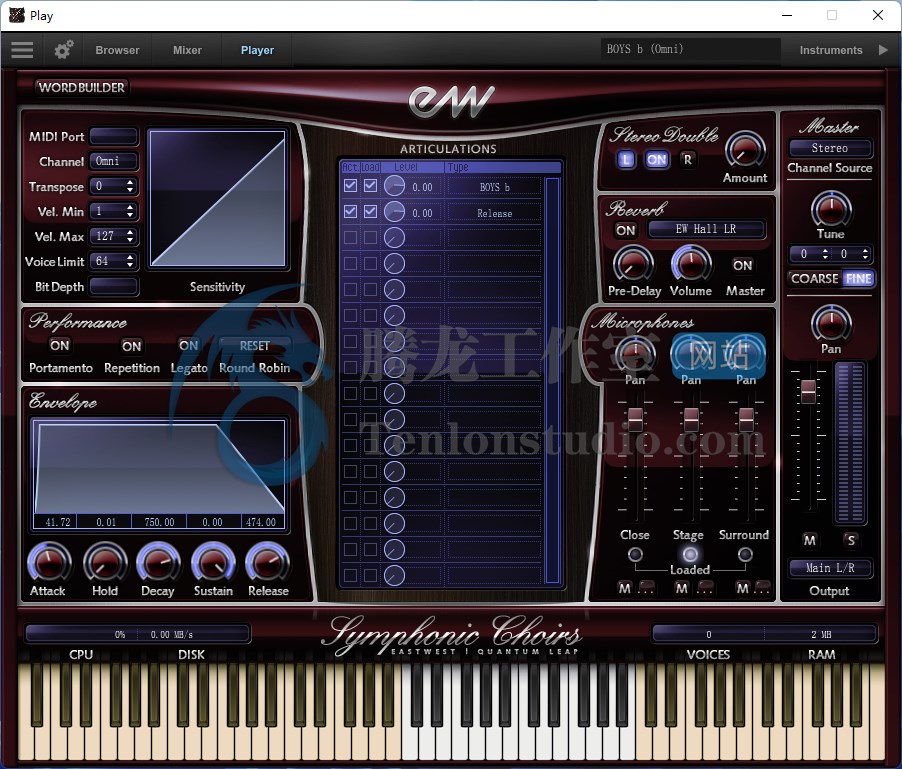Click the BOYS b (Omni) instrument name field
Screen dimensions: 902x769
coord(690,49)
